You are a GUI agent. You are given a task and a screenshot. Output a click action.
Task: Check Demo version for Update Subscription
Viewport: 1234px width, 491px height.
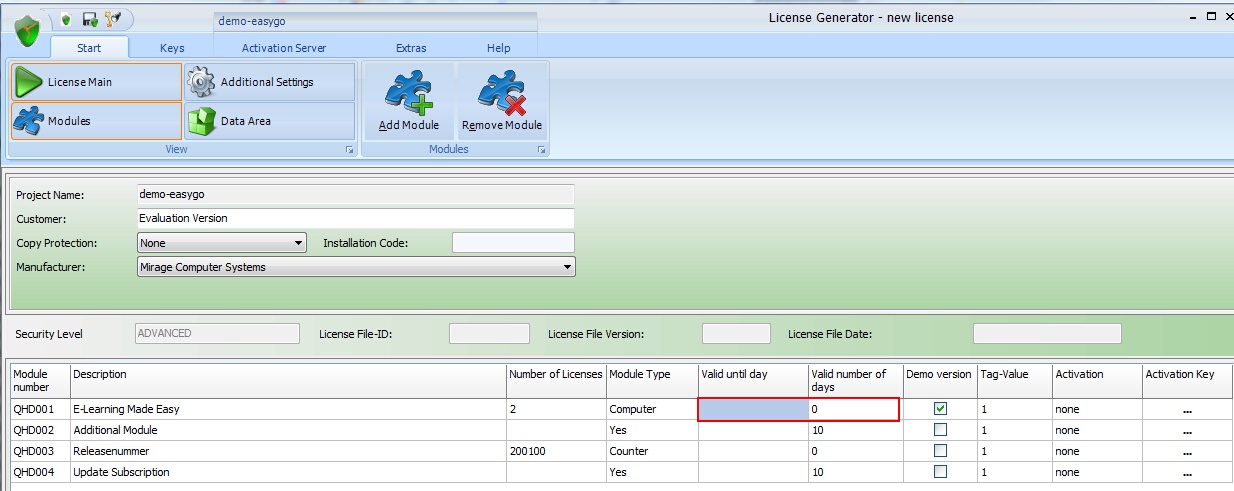click(940, 472)
